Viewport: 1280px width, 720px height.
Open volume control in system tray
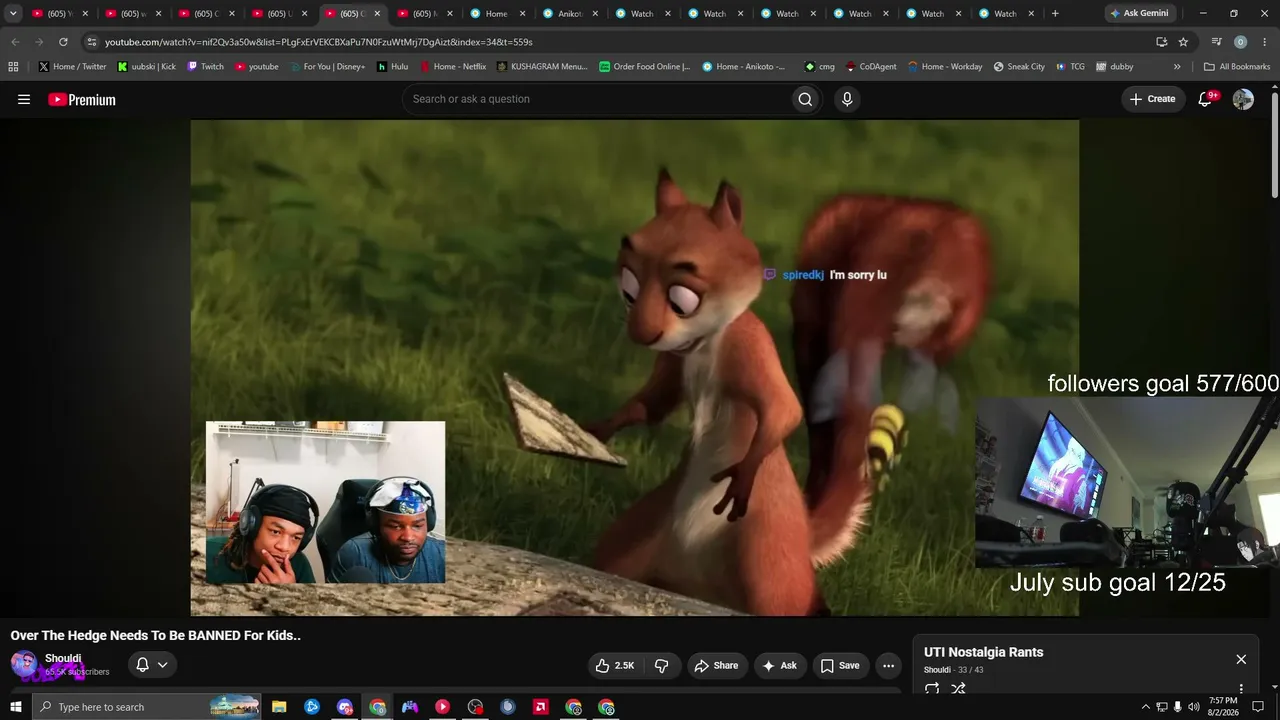[x=1193, y=707]
